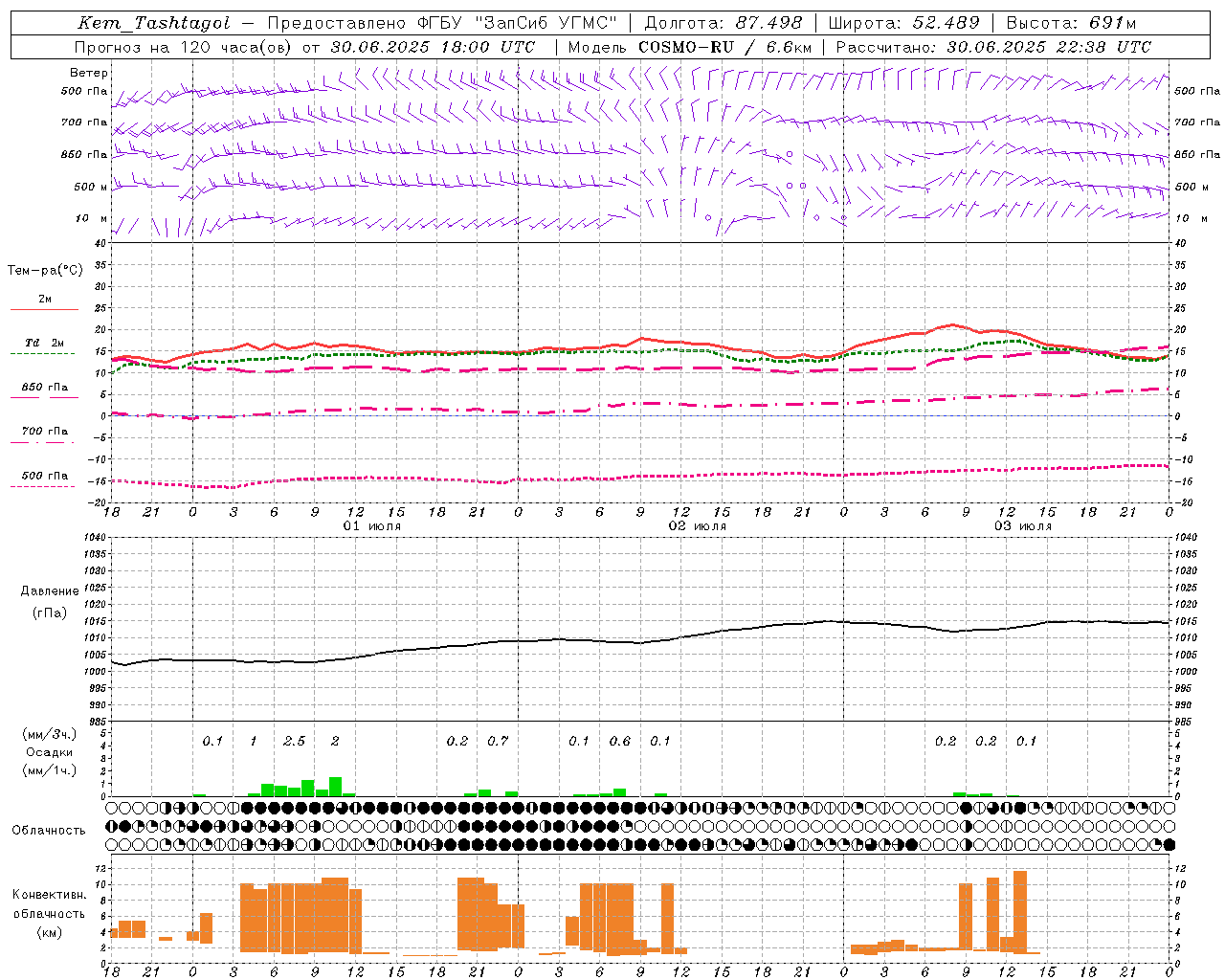Select the 'Давление' pressure panel label
The width and height of the screenshot is (1225, 980).
[50, 591]
